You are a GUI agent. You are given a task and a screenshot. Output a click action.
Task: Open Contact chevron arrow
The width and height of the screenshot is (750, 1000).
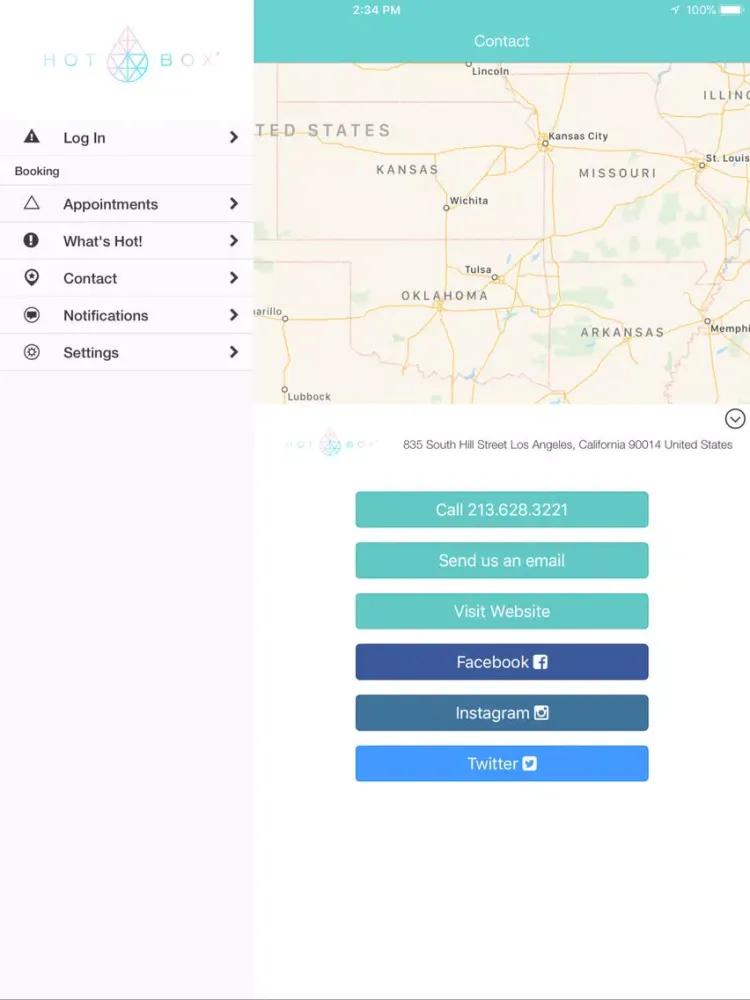coord(233,277)
